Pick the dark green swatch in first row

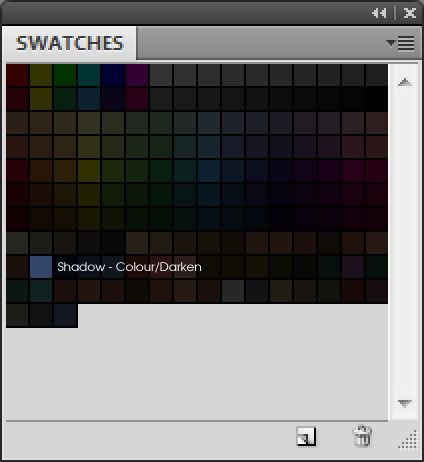(65, 75)
